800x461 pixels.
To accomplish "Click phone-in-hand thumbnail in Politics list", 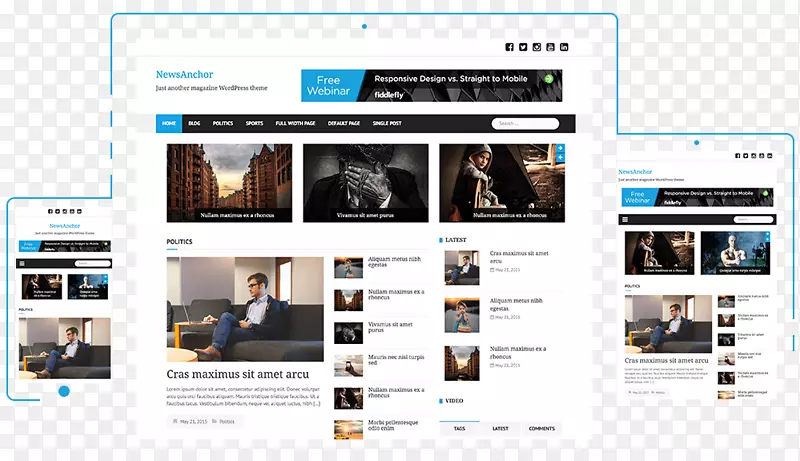I will tap(348, 366).
